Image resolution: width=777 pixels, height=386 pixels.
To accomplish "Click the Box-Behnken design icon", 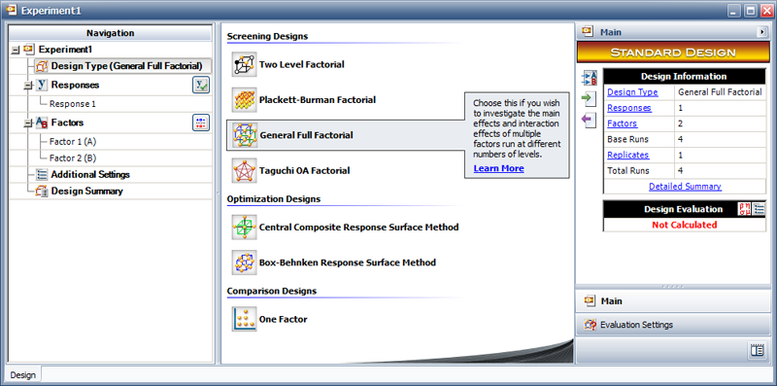I will [x=244, y=262].
